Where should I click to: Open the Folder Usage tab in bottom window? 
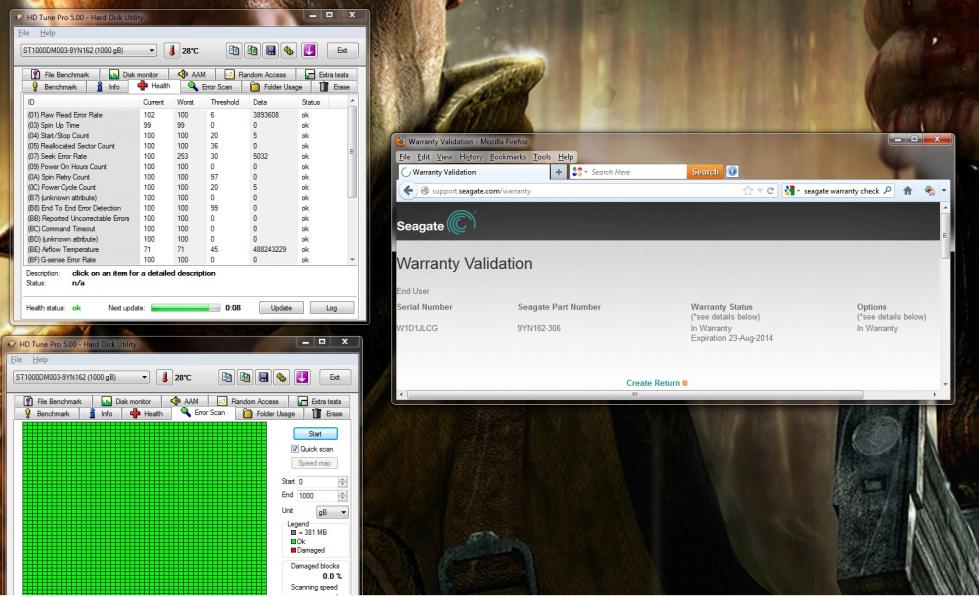point(268,413)
